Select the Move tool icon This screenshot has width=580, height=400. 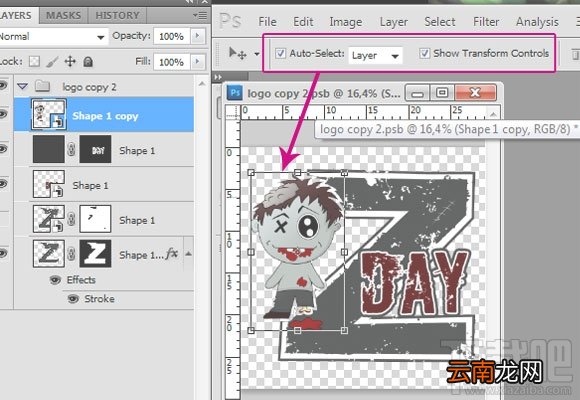[237, 54]
